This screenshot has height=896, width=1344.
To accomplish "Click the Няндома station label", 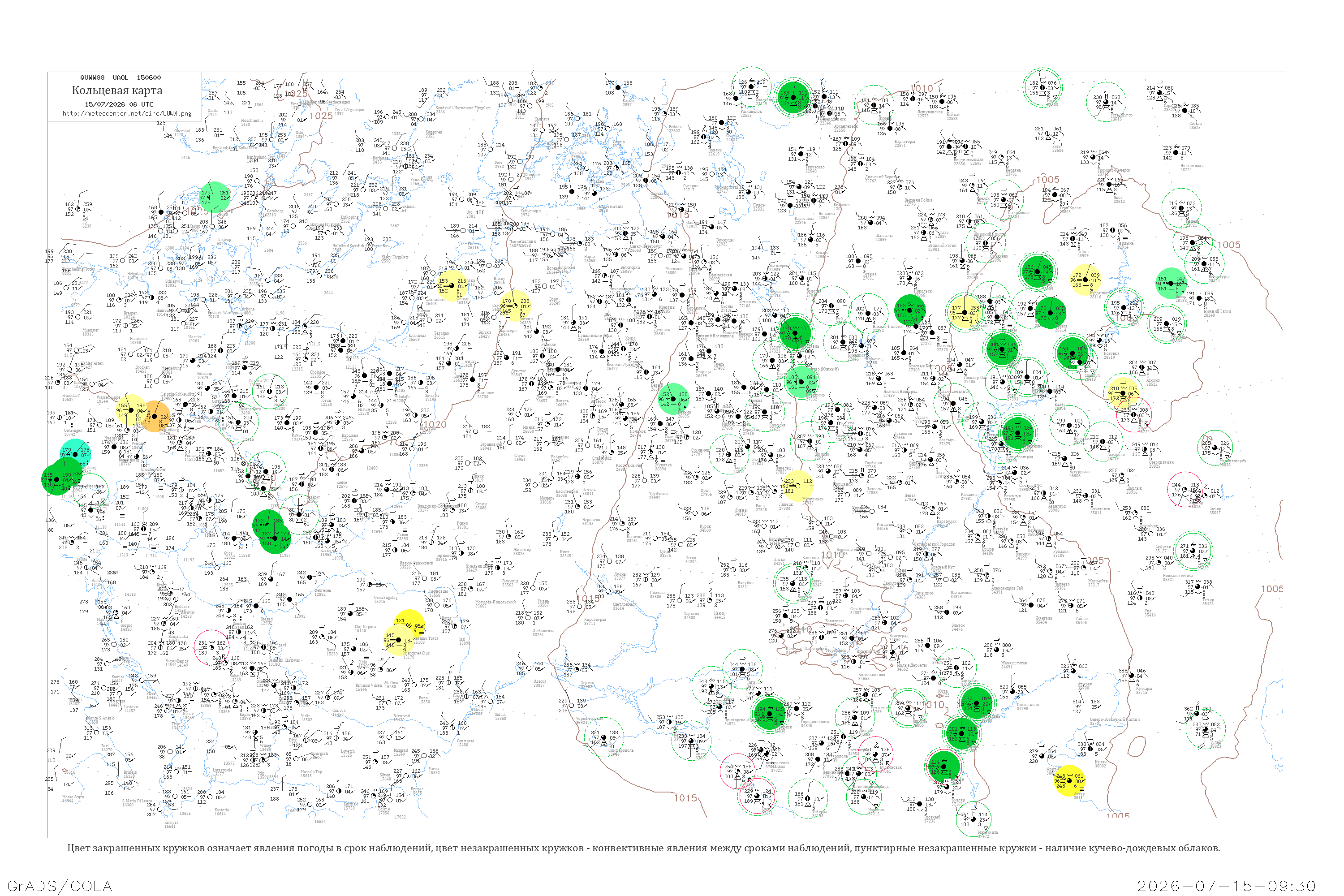I will pos(827,214).
